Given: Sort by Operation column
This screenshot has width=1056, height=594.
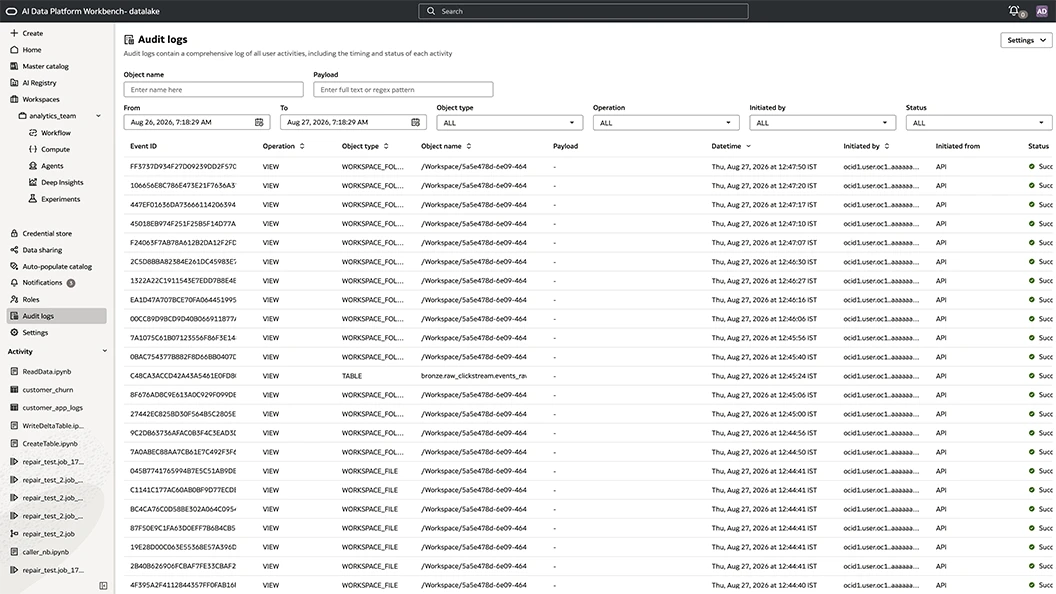Looking at the screenshot, I should click(302, 146).
